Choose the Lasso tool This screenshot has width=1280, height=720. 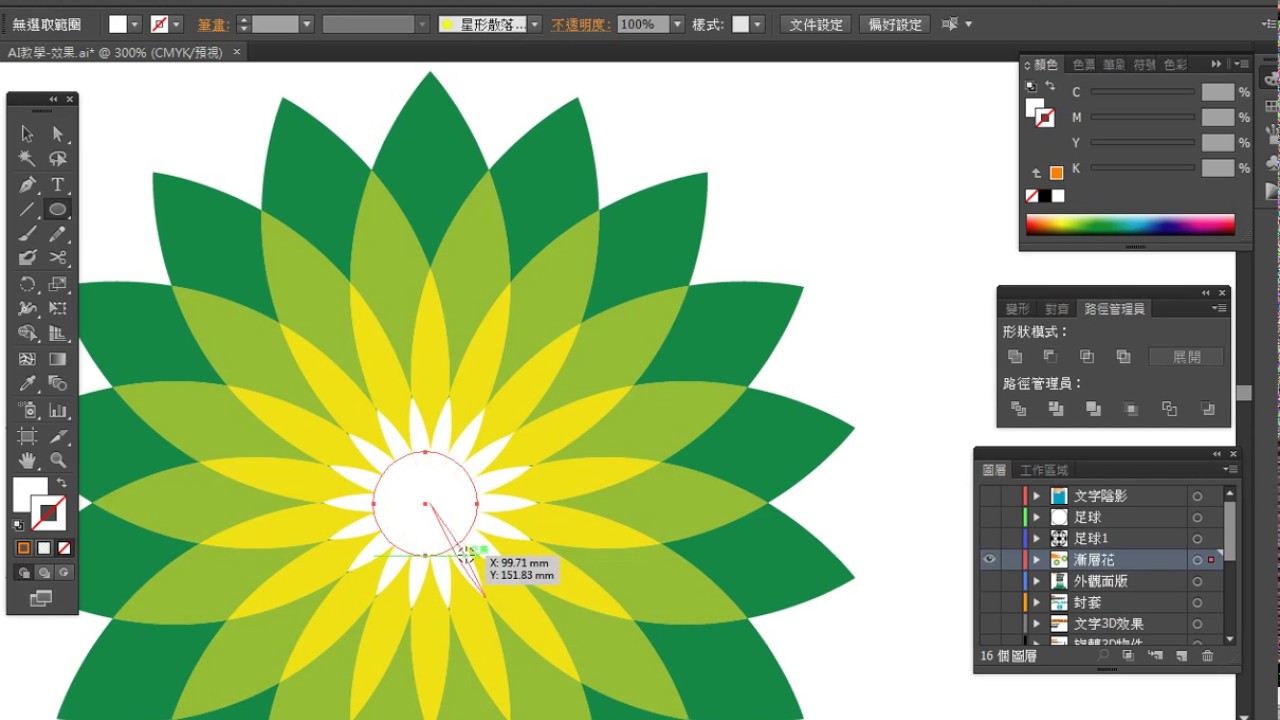pos(58,159)
